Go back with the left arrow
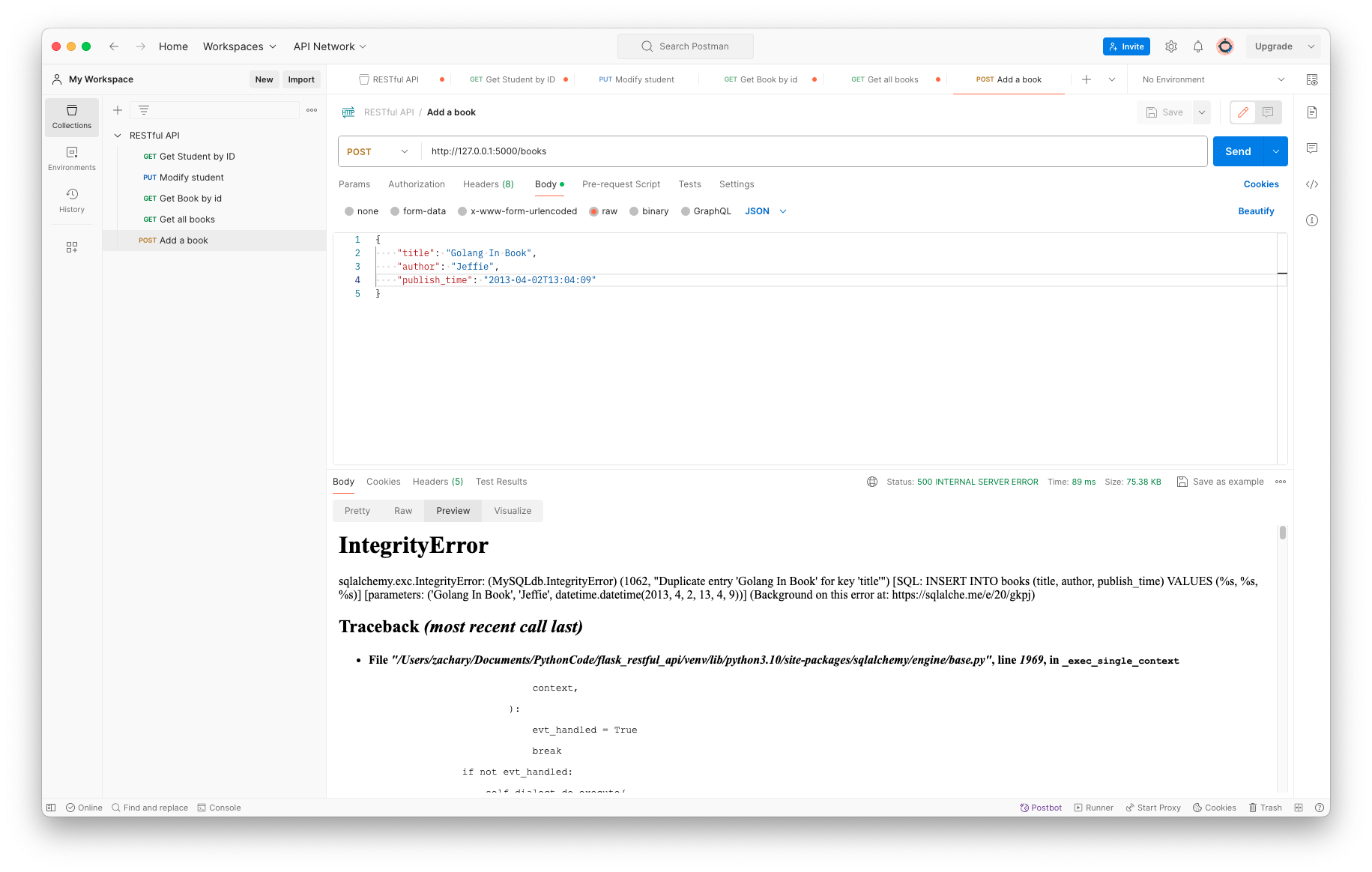This screenshot has width=1372, height=872. pos(114,46)
